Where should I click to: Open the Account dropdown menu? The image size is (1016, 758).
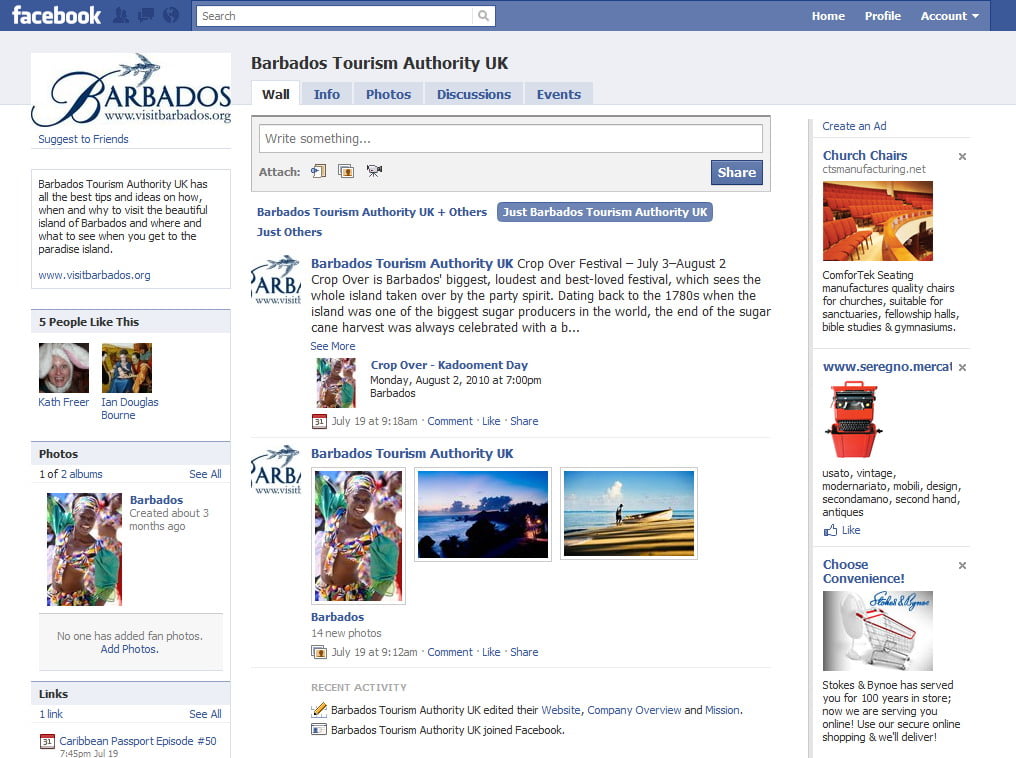tap(949, 16)
